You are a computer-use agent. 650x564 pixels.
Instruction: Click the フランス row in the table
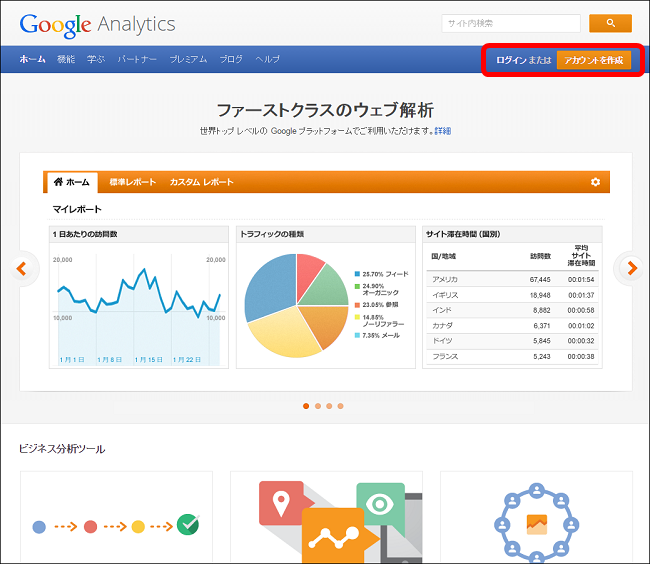coord(512,356)
